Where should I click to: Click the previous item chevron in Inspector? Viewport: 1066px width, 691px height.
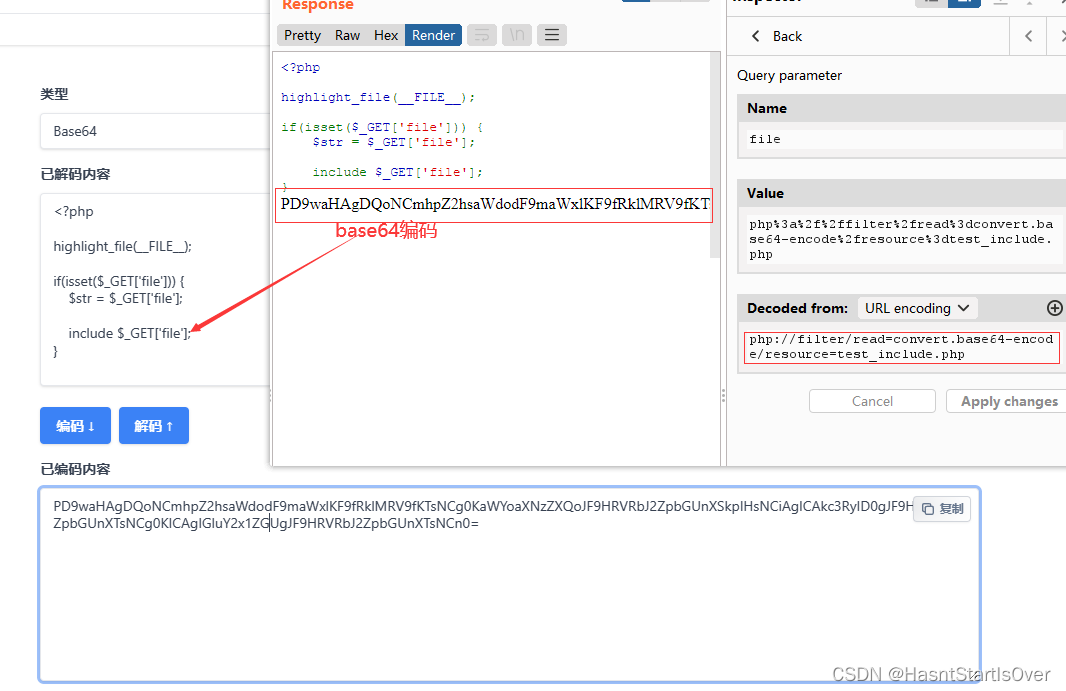[1029, 36]
